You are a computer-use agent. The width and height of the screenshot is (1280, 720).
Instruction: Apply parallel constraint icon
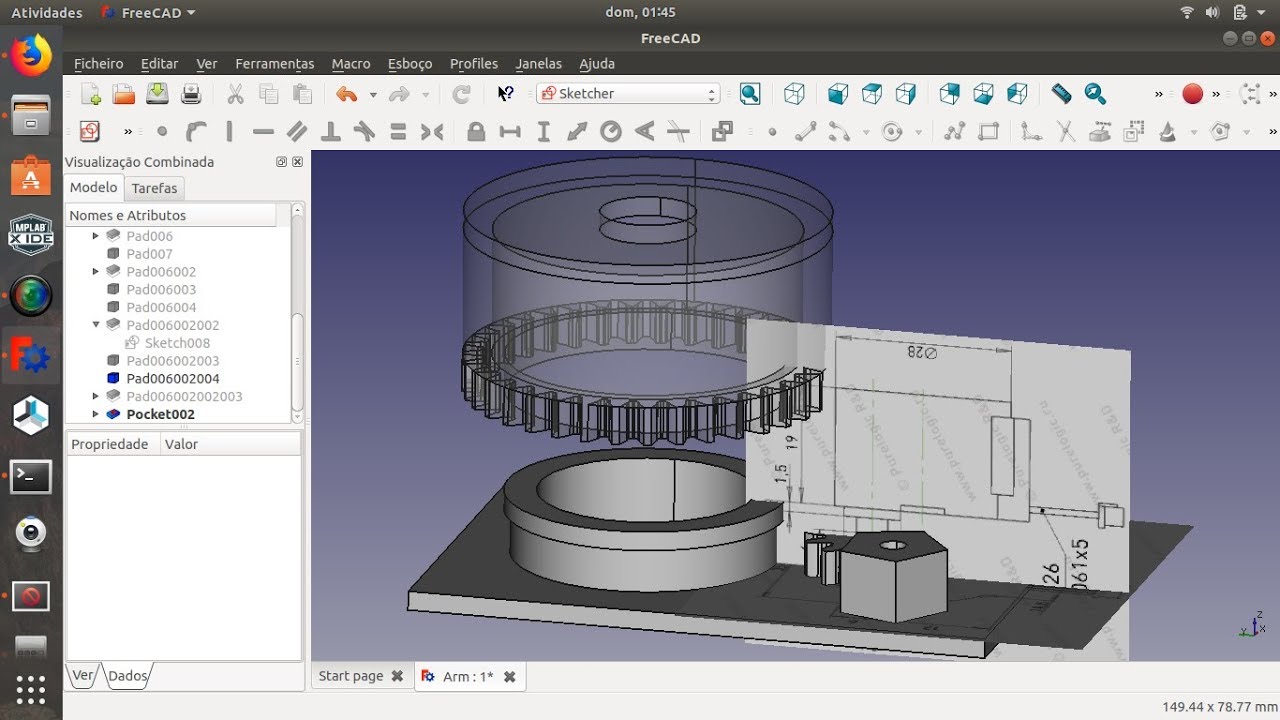pos(297,131)
